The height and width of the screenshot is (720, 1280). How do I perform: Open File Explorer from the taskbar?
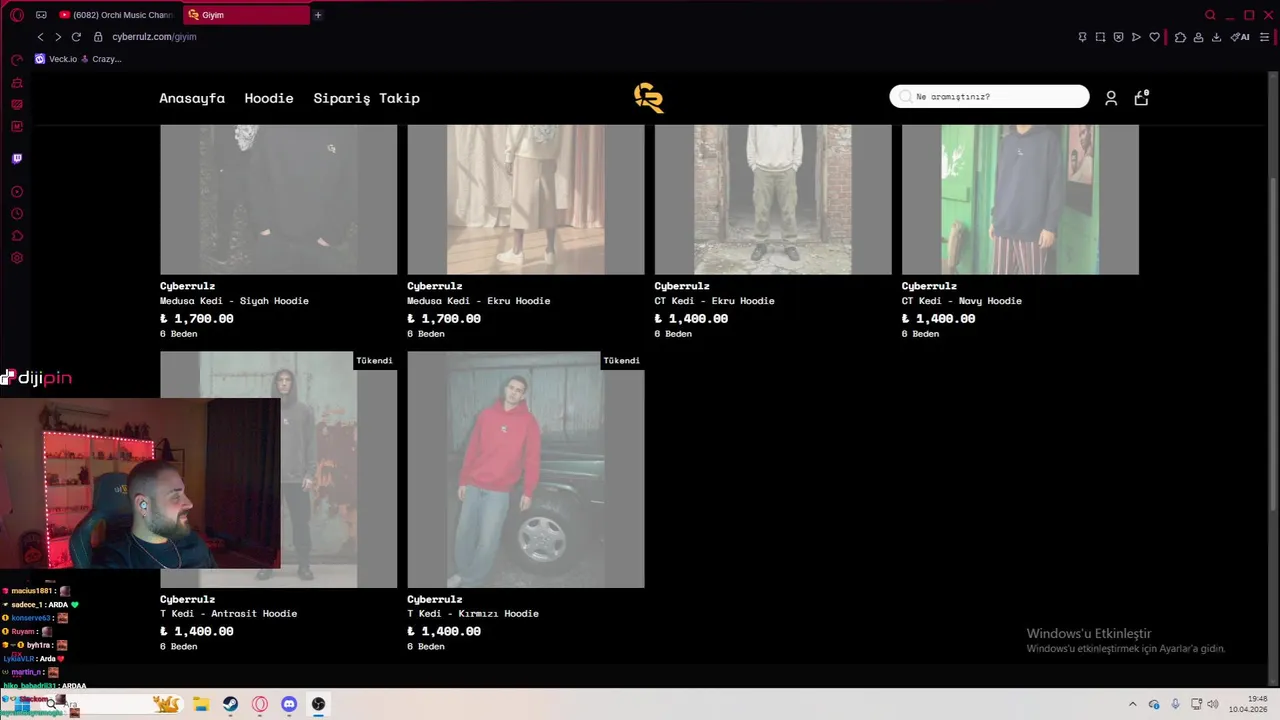[200, 704]
